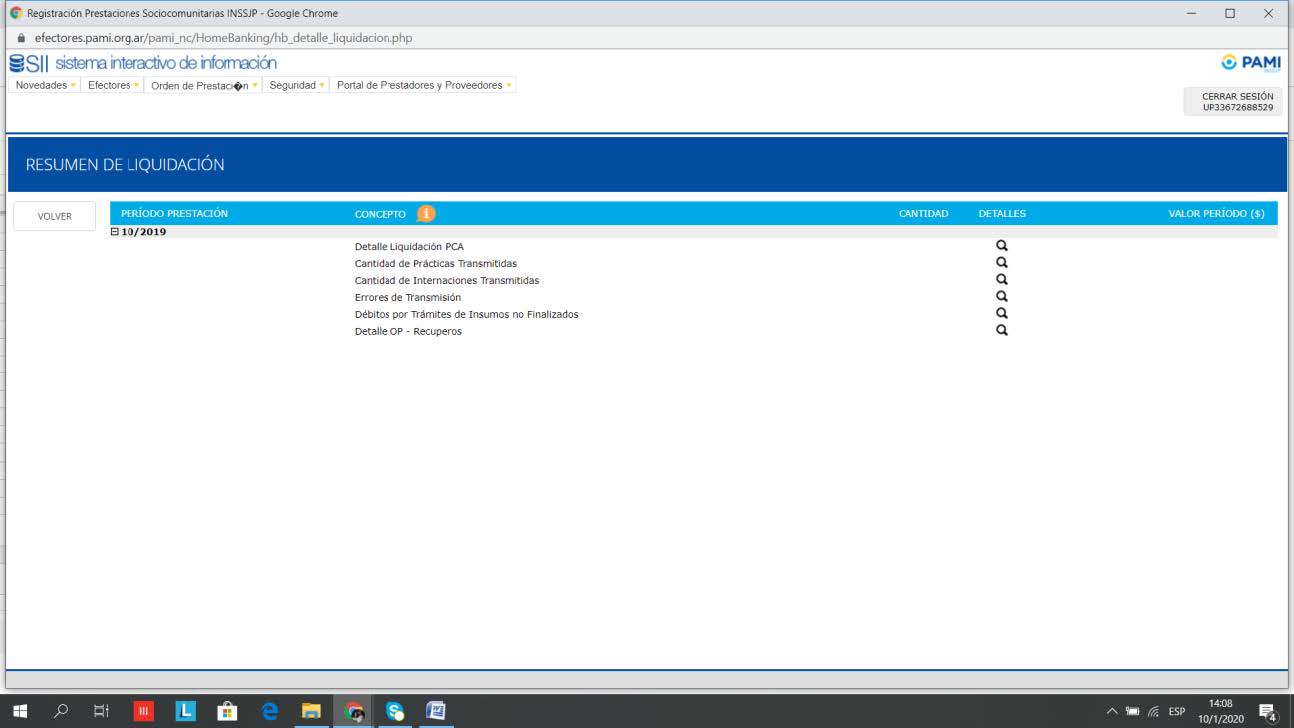Viewport: 1294px width, 728px height.
Task: Click the orange info icon beside Concepto
Action: tap(426, 214)
